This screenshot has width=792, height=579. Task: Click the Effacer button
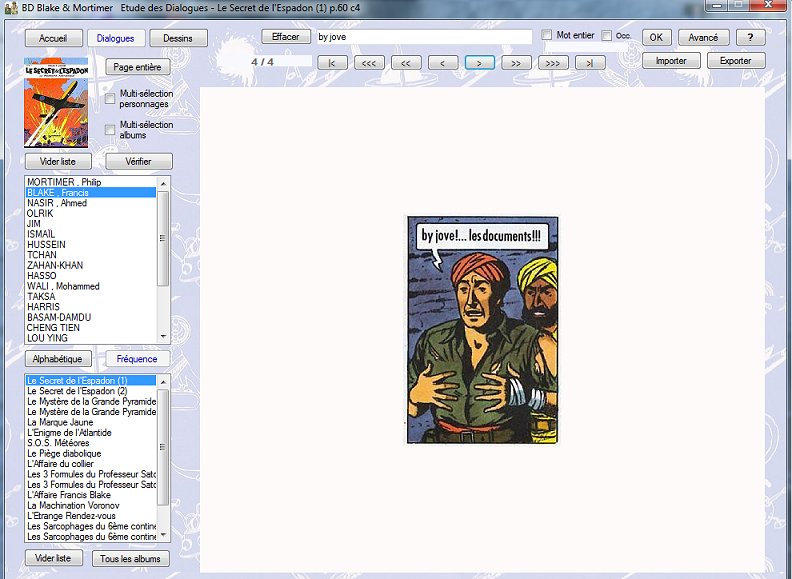click(285, 36)
